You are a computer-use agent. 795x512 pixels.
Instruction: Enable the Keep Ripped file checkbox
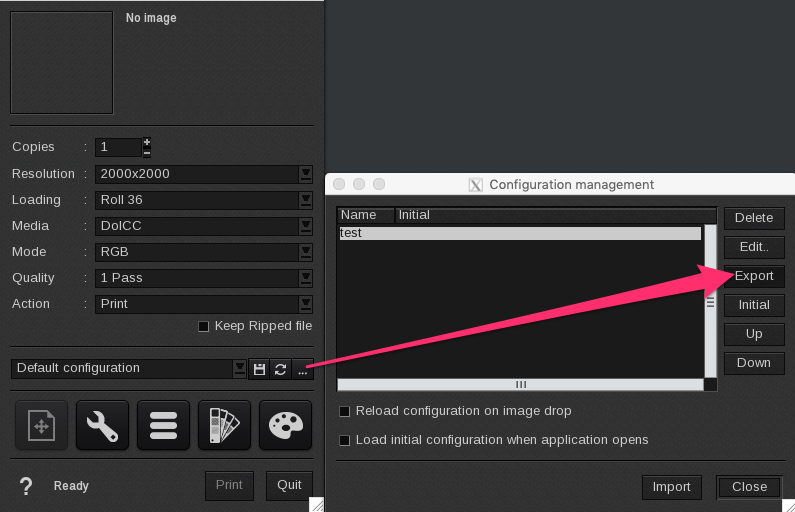tap(204, 326)
